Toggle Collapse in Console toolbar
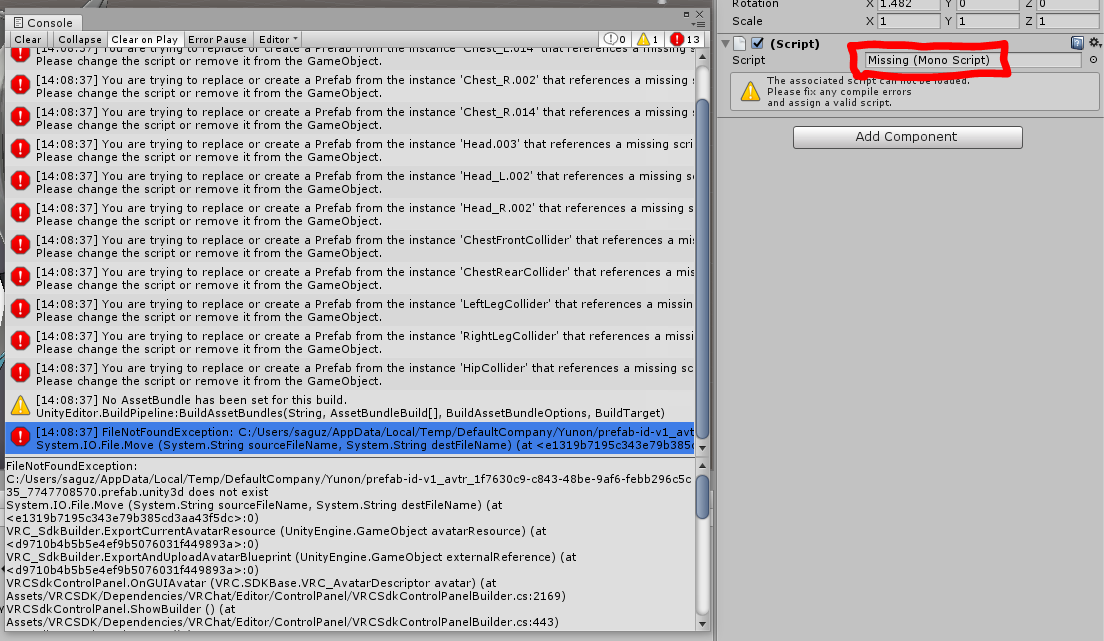1104x641 pixels. [80, 39]
